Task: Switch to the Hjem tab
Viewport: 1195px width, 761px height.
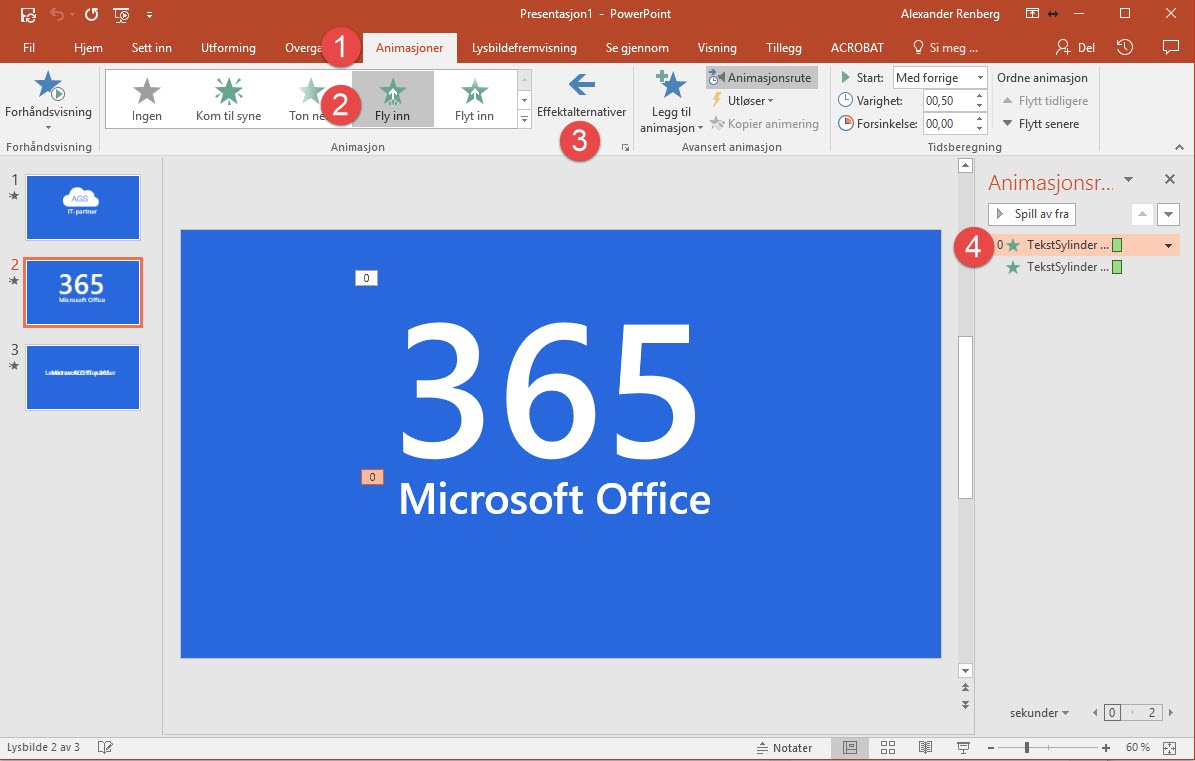Action: coord(88,47)
